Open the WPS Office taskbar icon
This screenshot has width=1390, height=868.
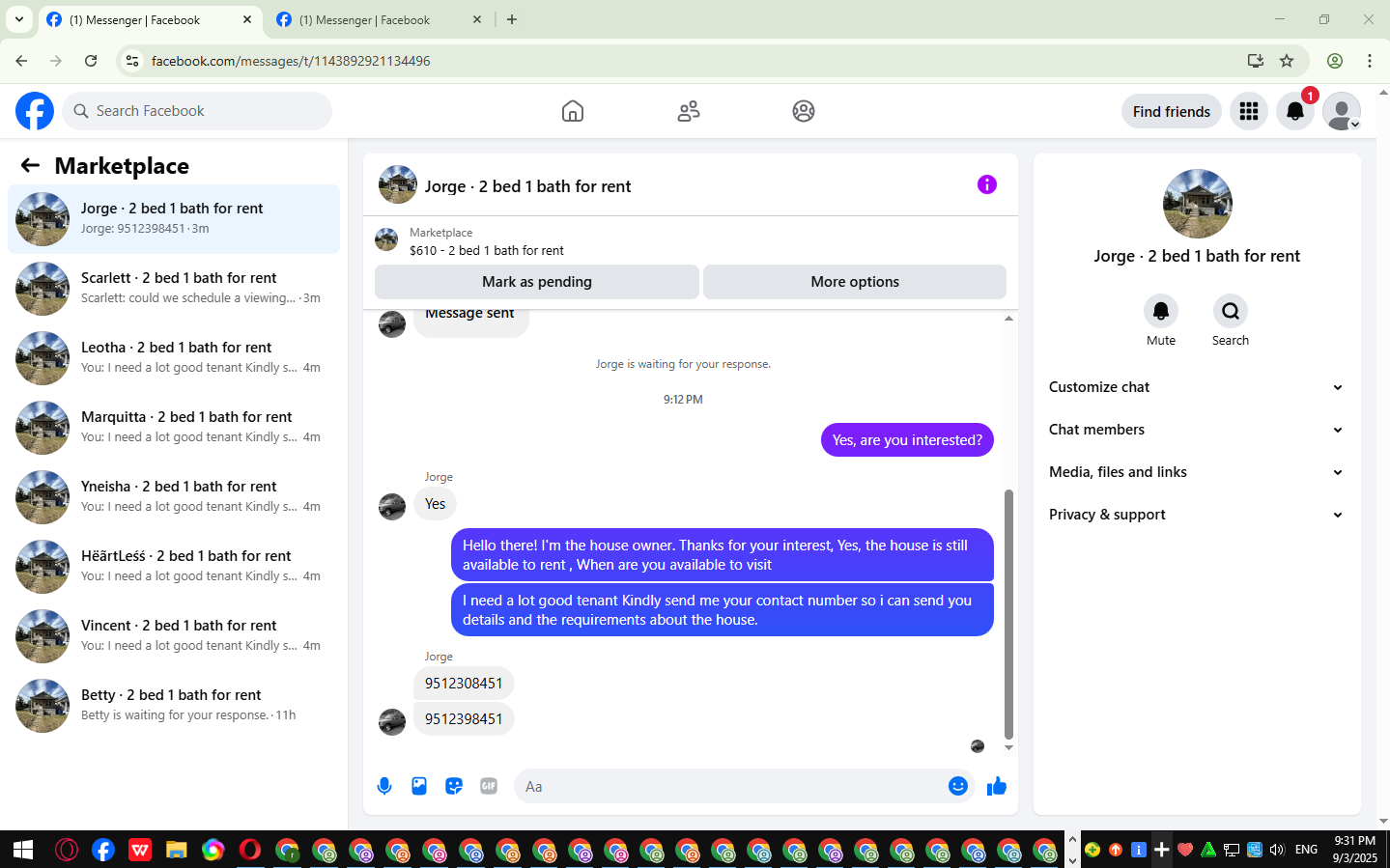(x=140, y=850)
